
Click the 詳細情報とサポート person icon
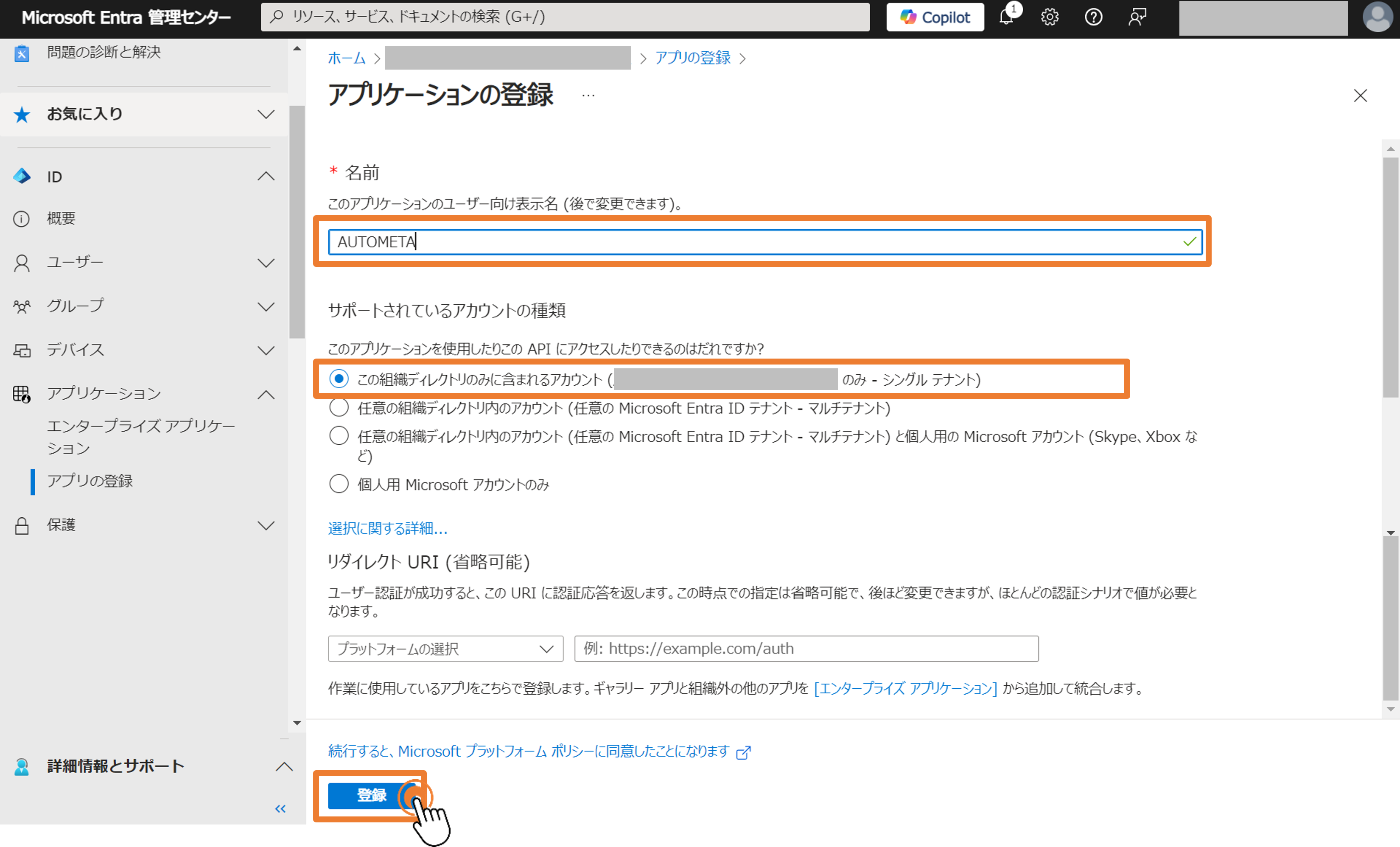[x=22, y=767]
